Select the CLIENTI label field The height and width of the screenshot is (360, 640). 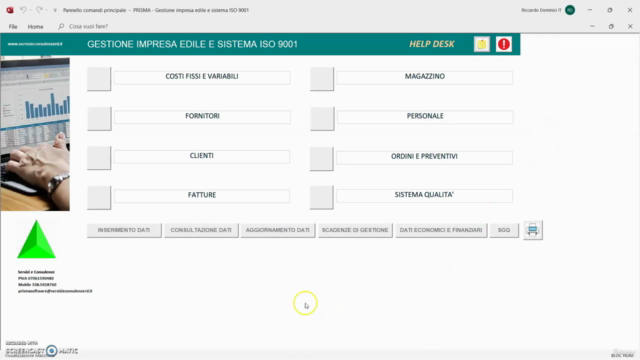coord(202,157)
